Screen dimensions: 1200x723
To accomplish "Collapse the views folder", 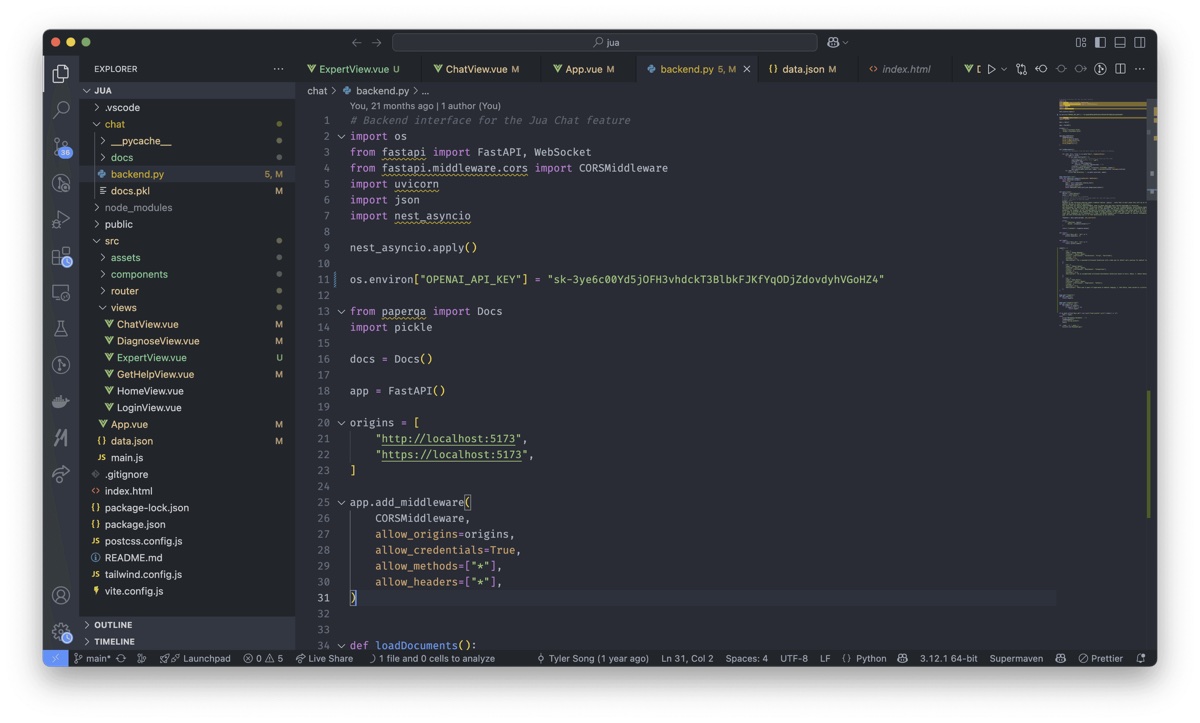I will tap(103, 308).
